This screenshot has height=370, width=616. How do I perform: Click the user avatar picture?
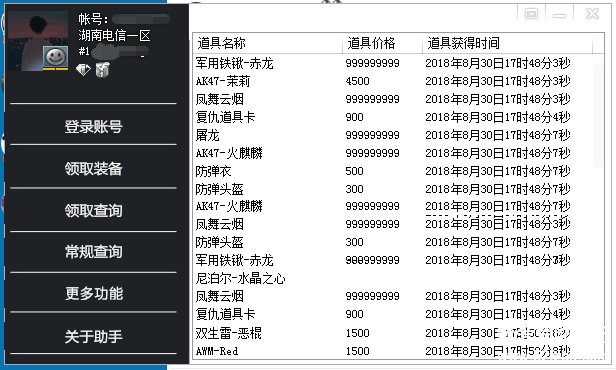coord(38,41)
